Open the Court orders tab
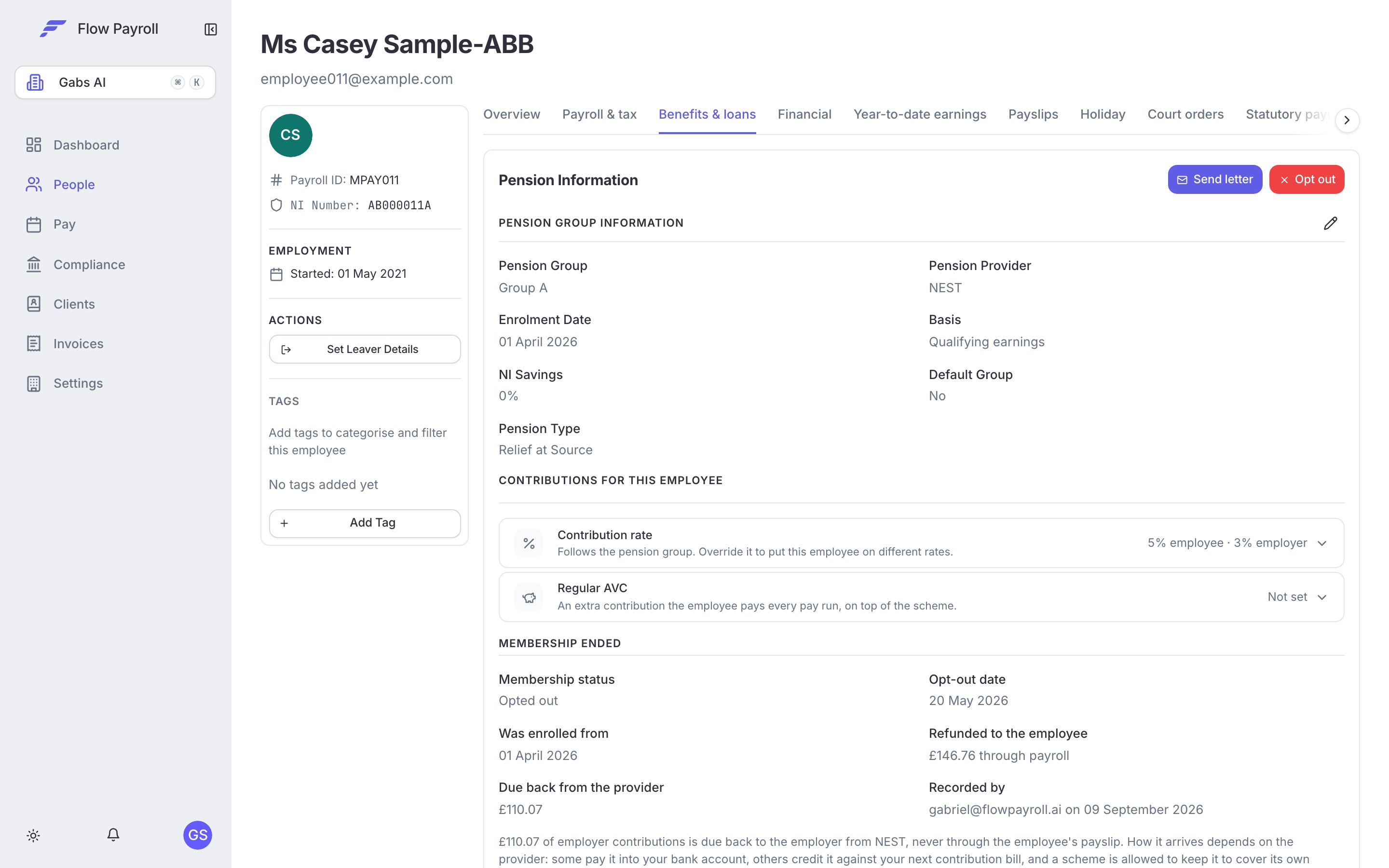Image resolution: width=1389 pixels, height=868 pixels. click(x=1185, y=114)
